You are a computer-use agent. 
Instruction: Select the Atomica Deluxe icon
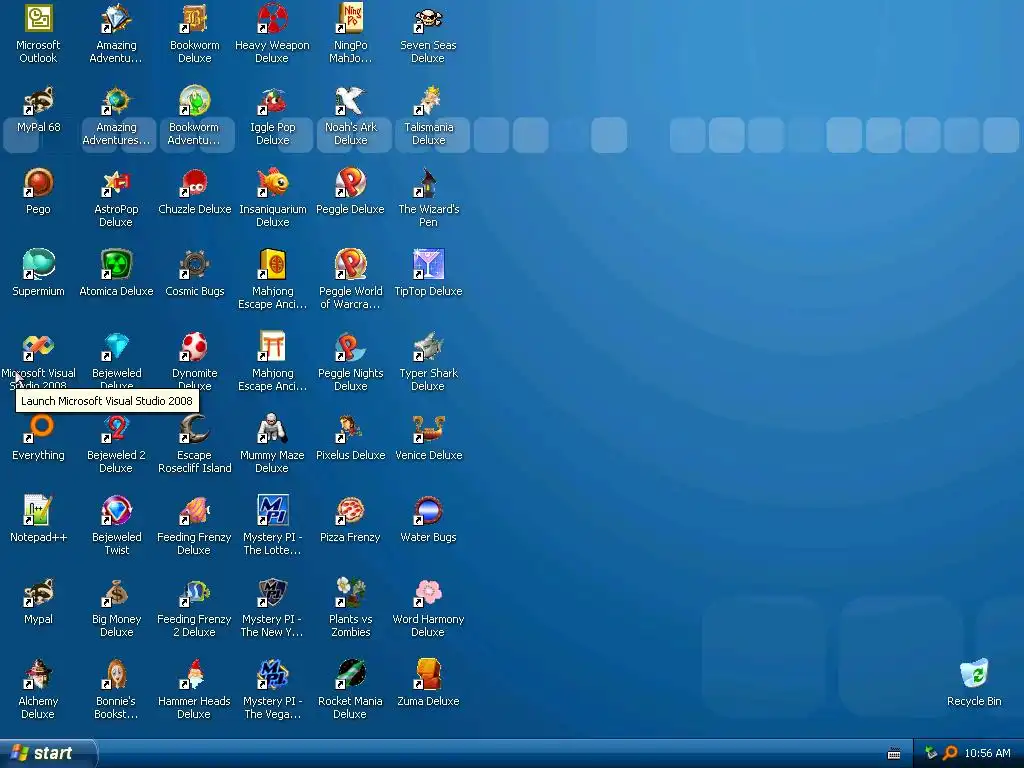click(116, 265)
